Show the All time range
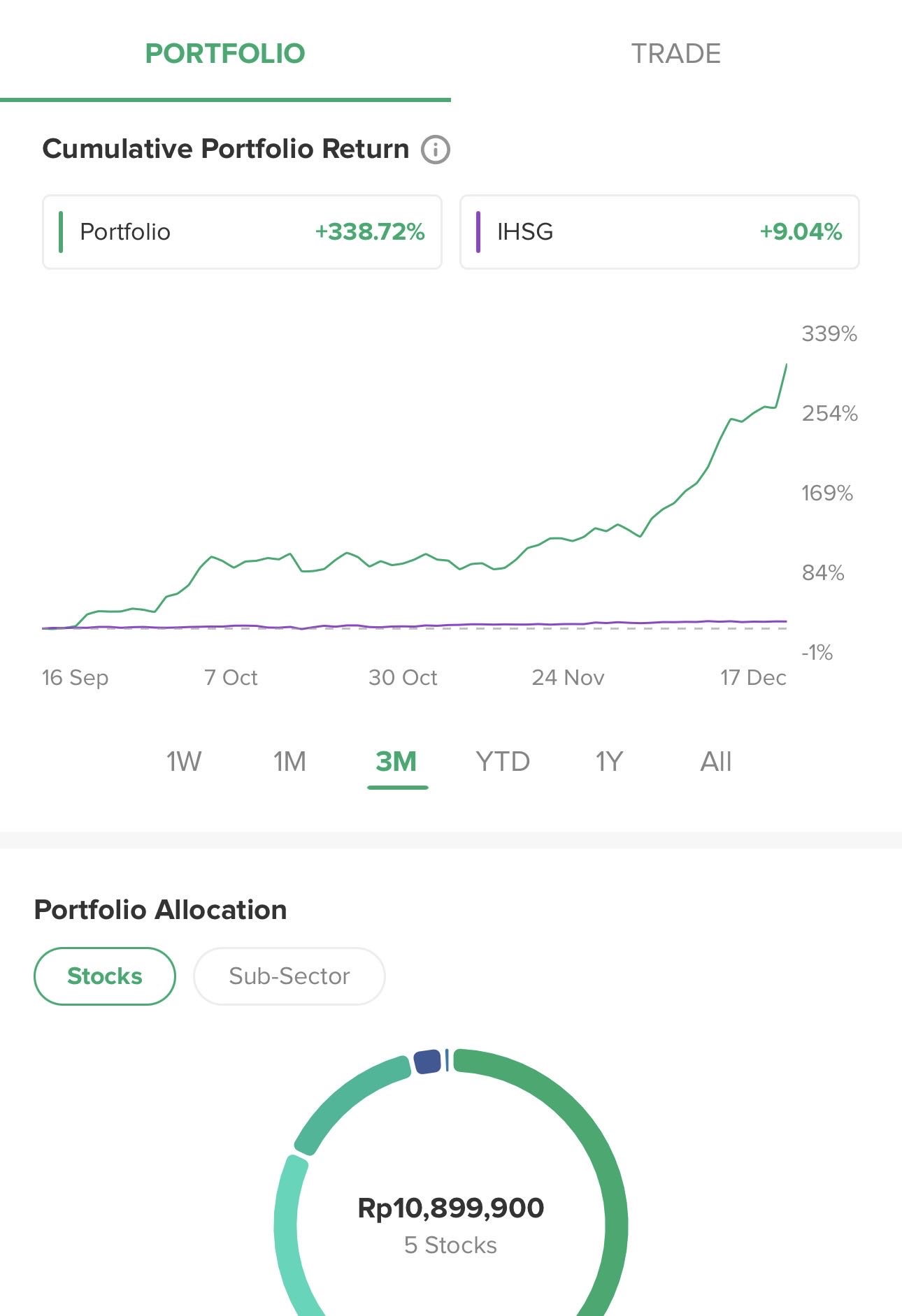The width and height of the screenshot is (902, 1316). [x=716, y=761]
